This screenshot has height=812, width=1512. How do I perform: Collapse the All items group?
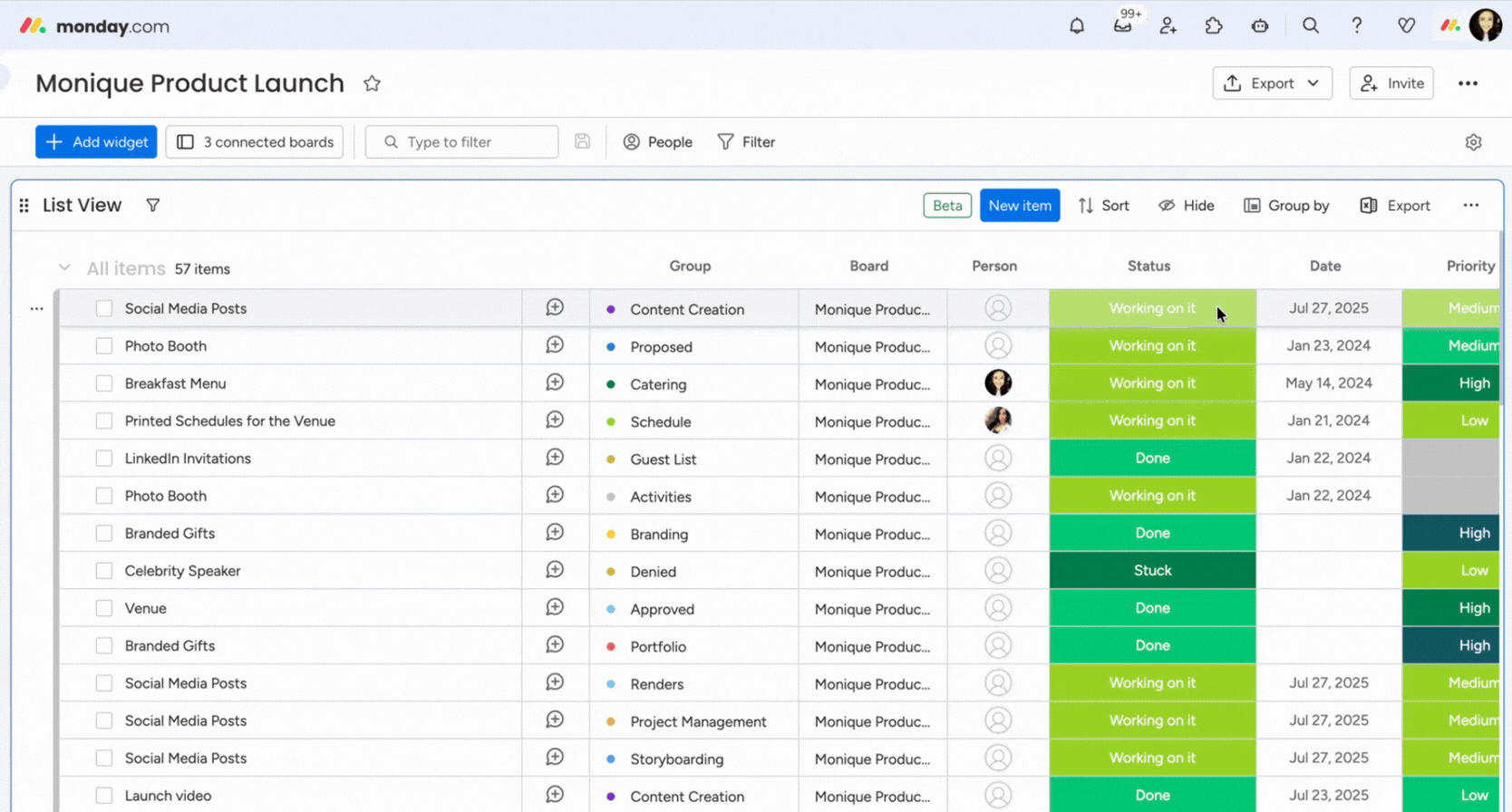pyautogui.click(x=64, y=268)
